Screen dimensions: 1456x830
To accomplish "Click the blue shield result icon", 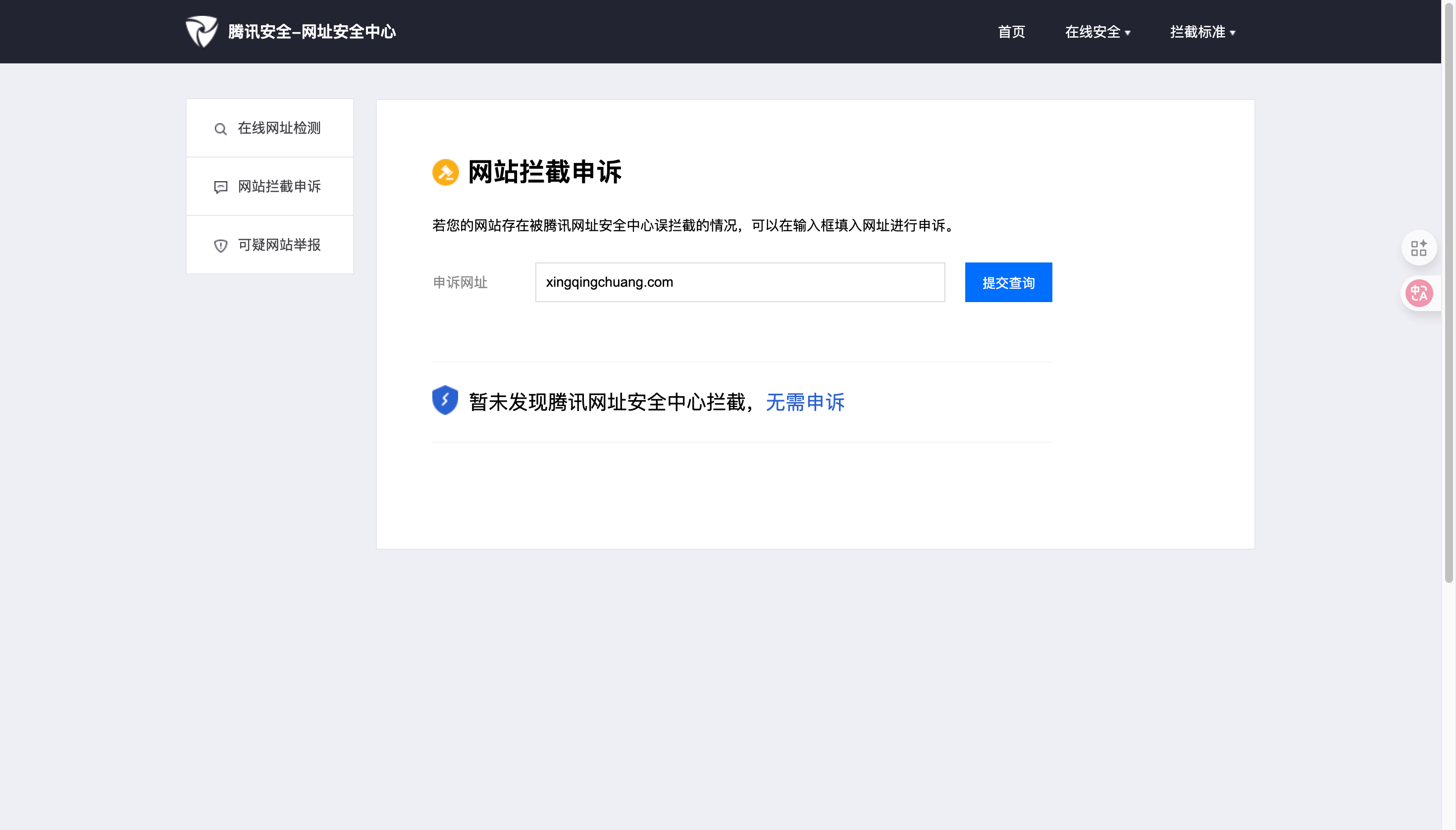I will 445,401.
